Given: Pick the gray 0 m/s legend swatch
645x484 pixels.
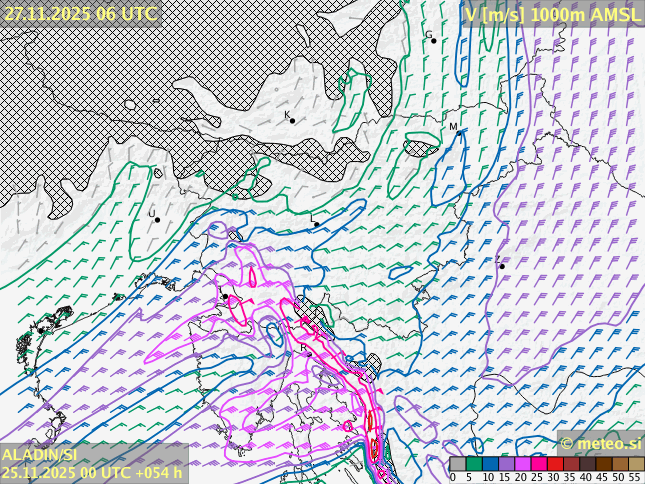Looking at the screenshot, I should click(x=458, y=464).
